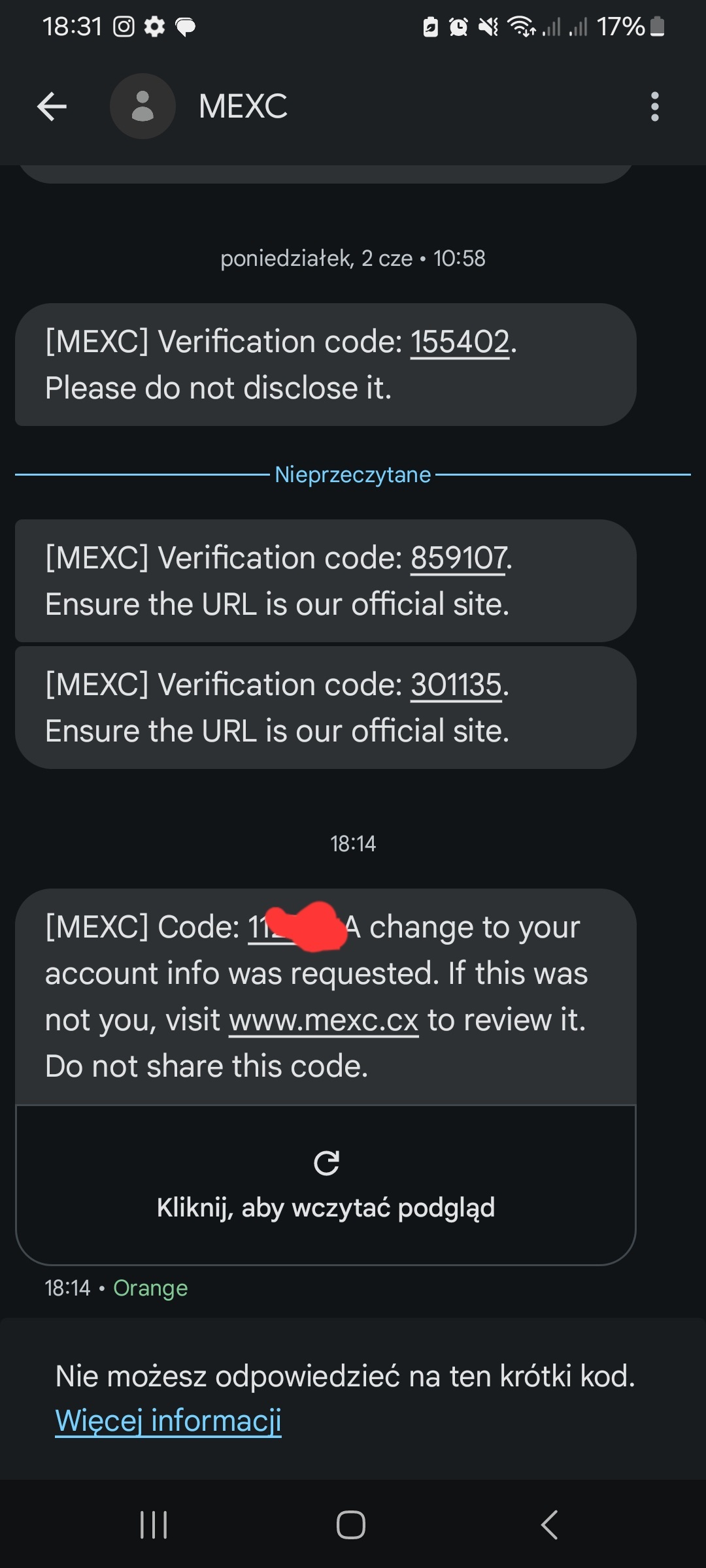Tap the settings gear status icon
This screenshot has width=706, height=1568.
click(x=154, y=27)
